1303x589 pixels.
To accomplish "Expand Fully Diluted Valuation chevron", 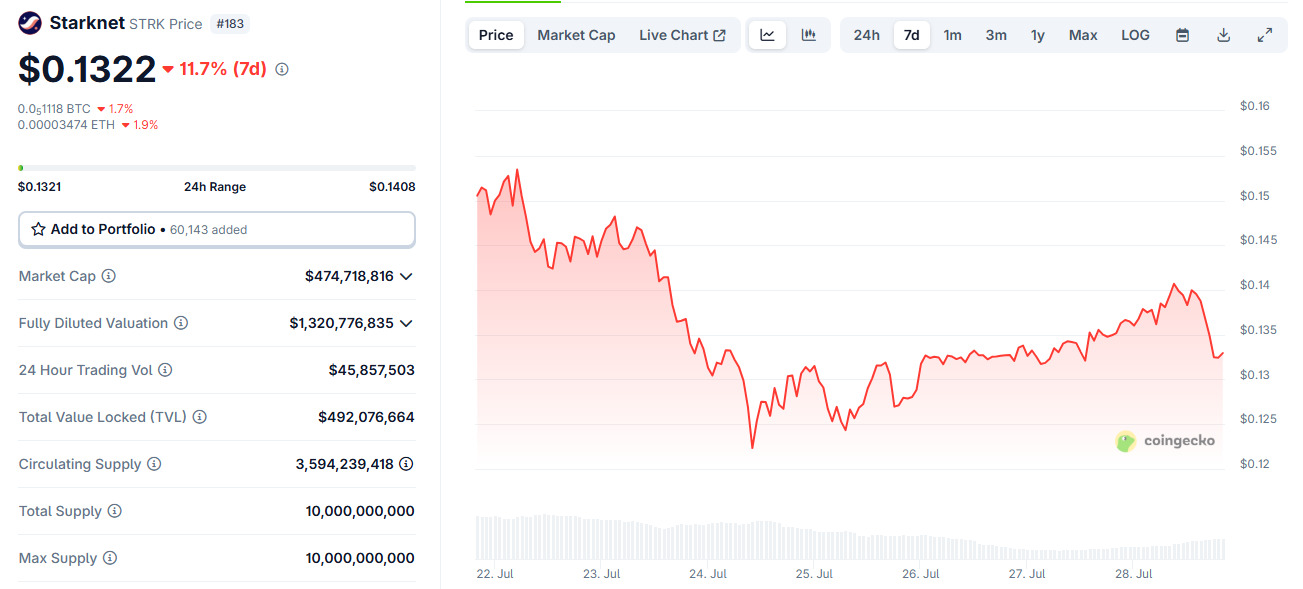I will click(x=406, y=323).
